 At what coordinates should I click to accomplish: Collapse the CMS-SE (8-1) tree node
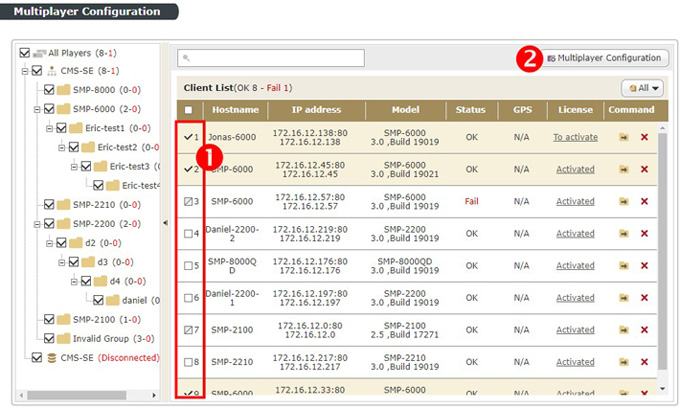pyautogui.click(x=25, y=71)
